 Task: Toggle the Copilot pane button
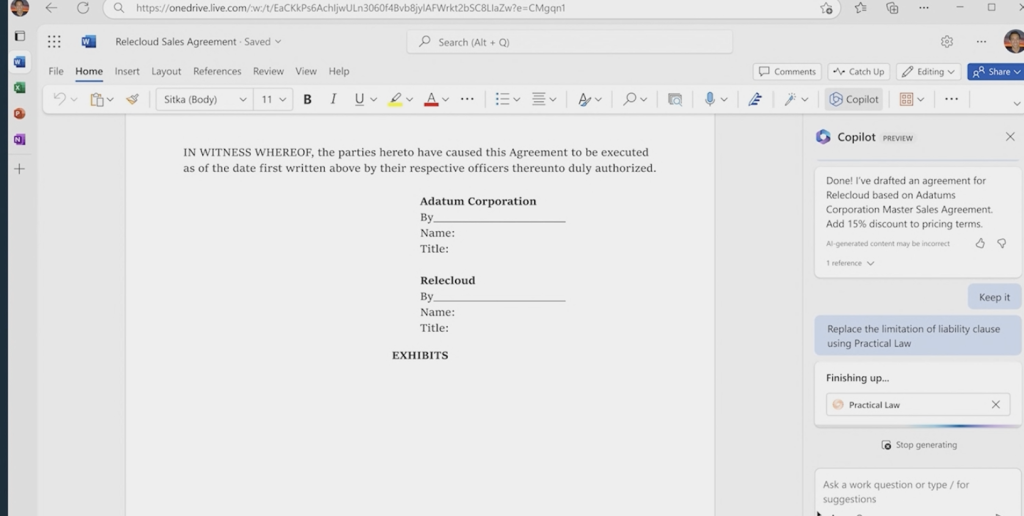click(x=854, y=99)
